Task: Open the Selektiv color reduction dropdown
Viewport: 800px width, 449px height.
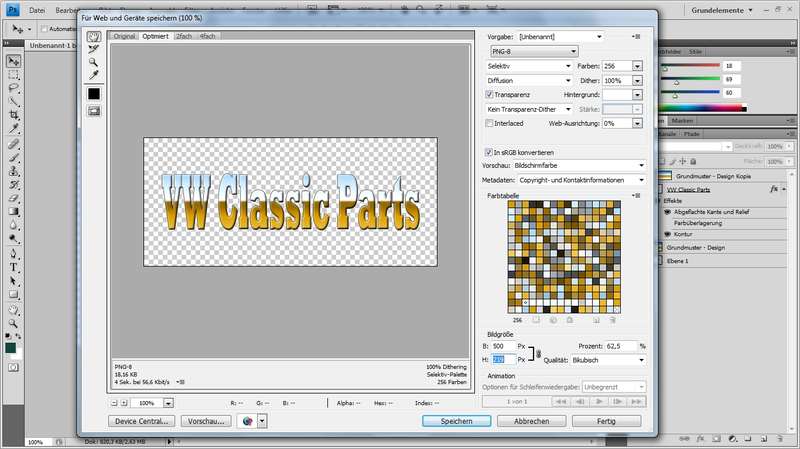Action: tap(529, 66)
